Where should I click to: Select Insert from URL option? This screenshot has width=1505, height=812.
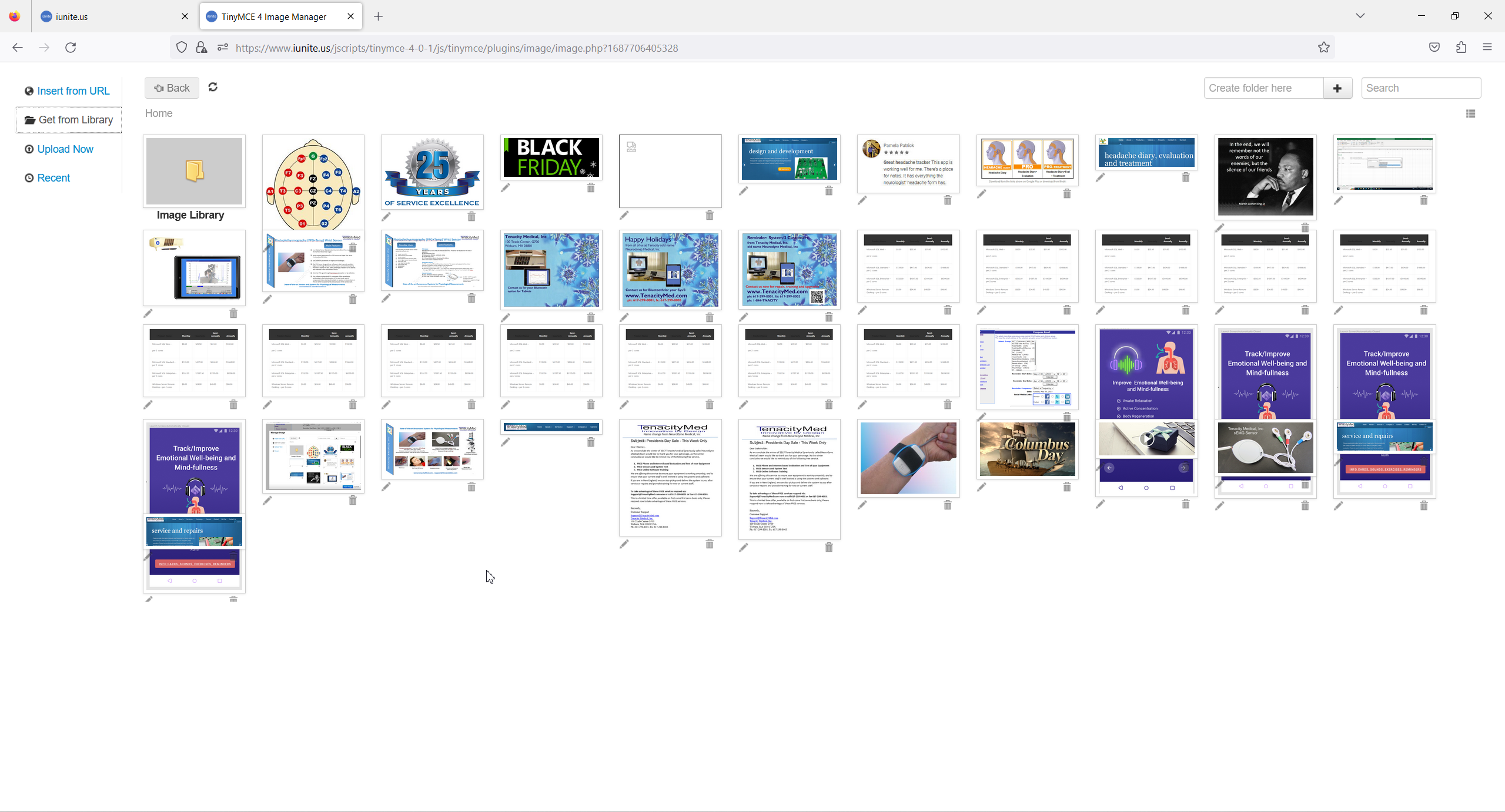coord(73,91)
